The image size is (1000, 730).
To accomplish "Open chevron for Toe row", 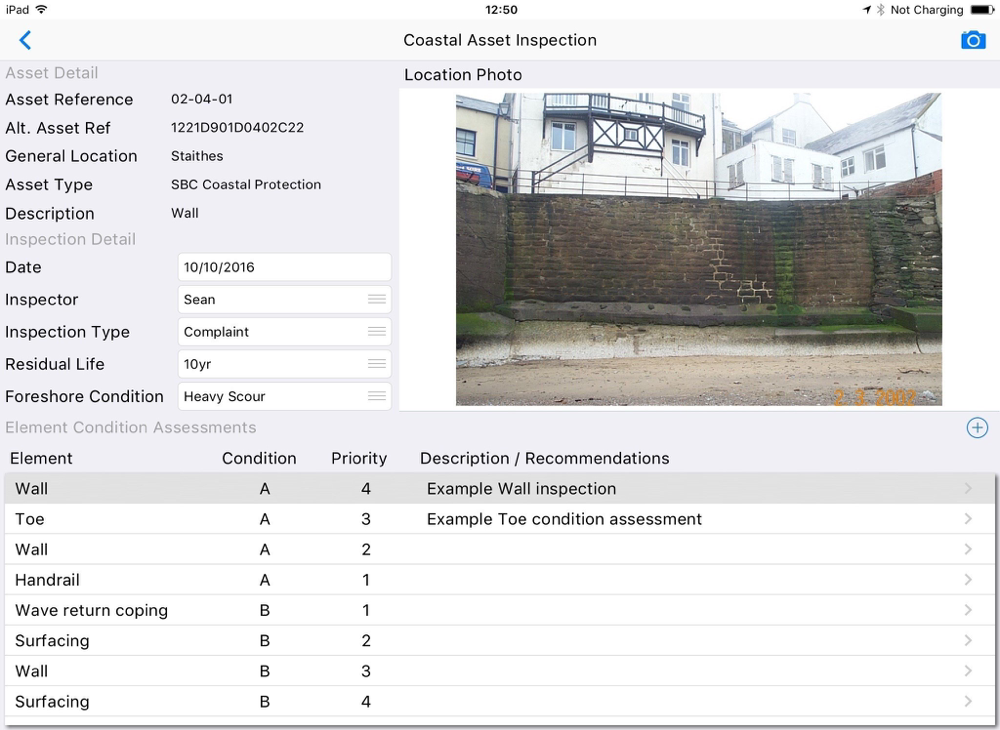I will click(x=968, y=519).
